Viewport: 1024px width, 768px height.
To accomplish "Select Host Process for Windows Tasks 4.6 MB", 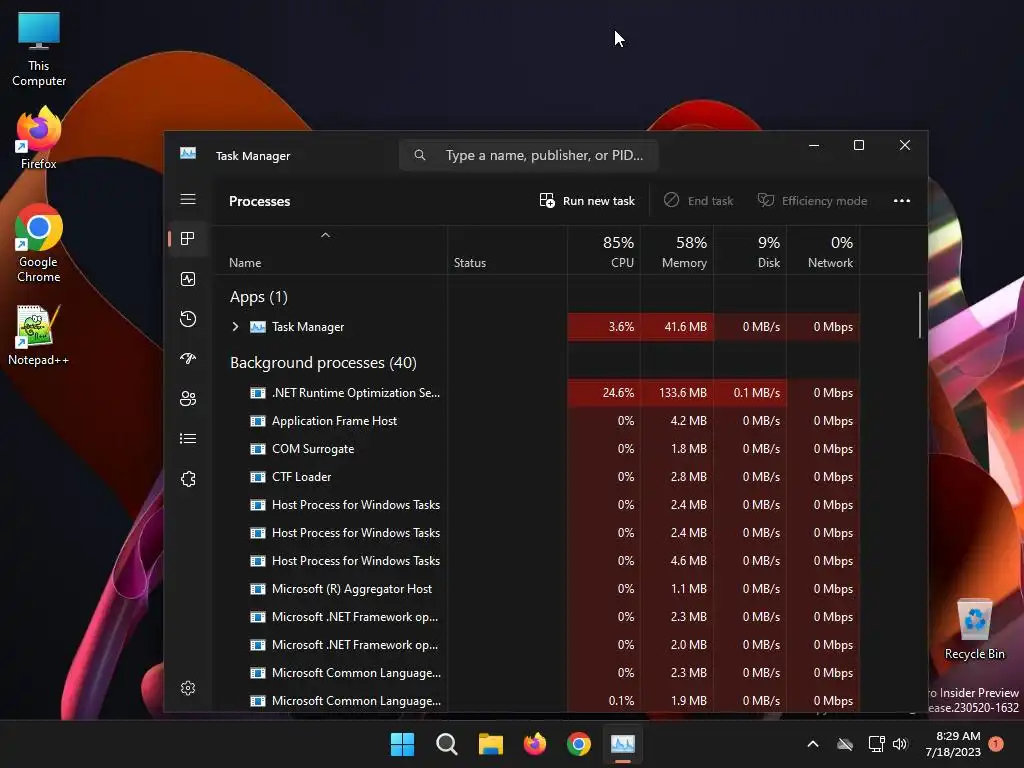I will 537,560.
